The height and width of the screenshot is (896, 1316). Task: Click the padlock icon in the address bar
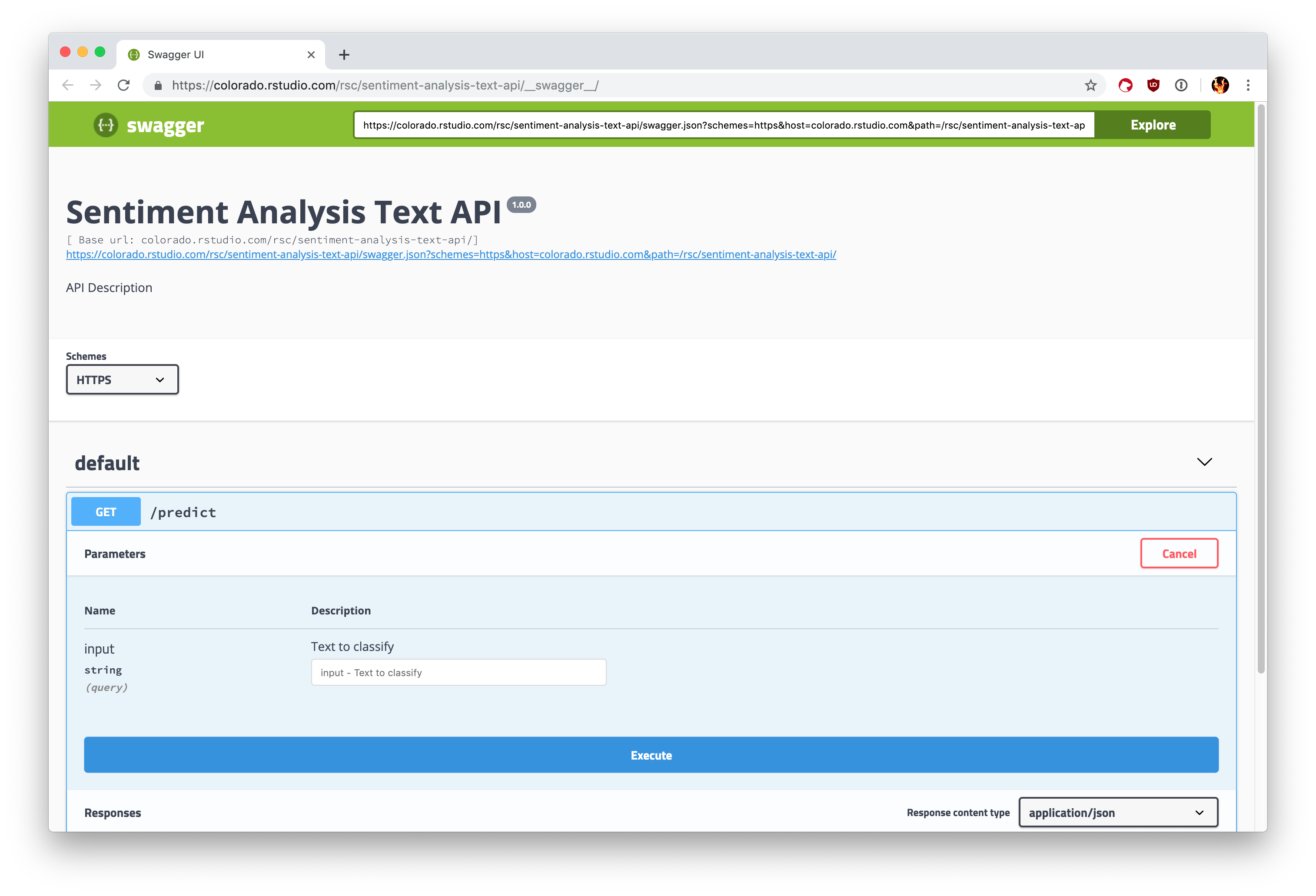[x=158, y=86]
